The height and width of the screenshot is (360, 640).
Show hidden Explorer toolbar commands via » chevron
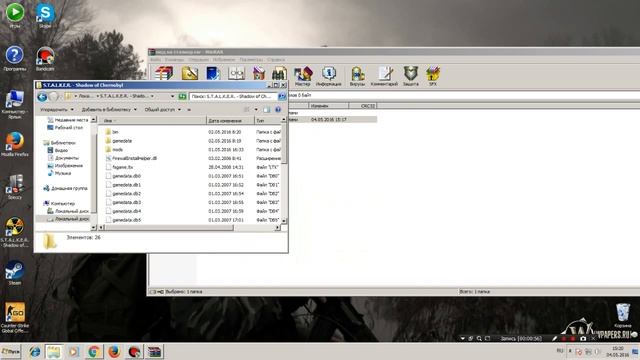point(189,109)
